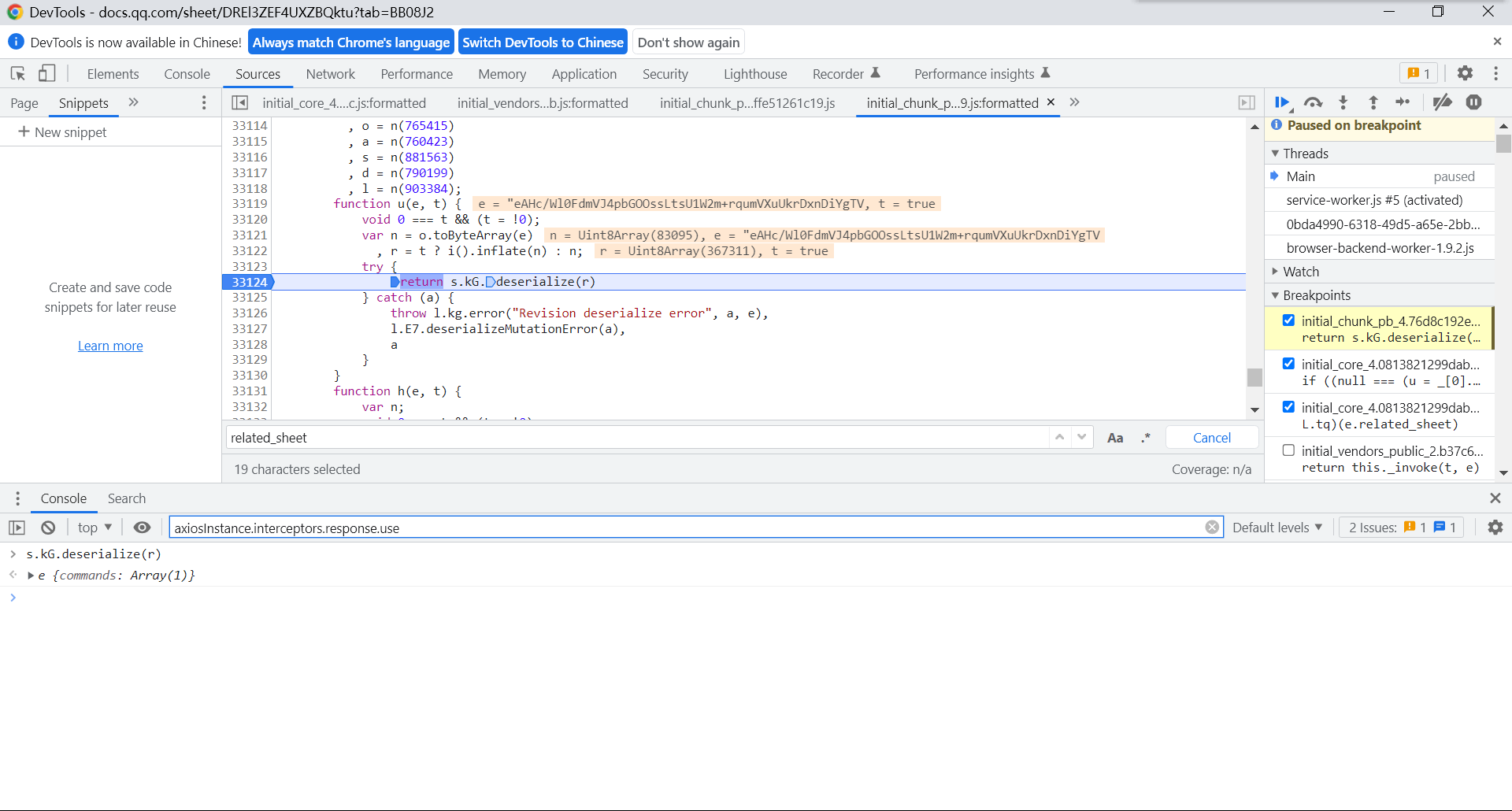Toggle match case in the search bar
Screen dimensions: 1512x811
[1115, 438]
